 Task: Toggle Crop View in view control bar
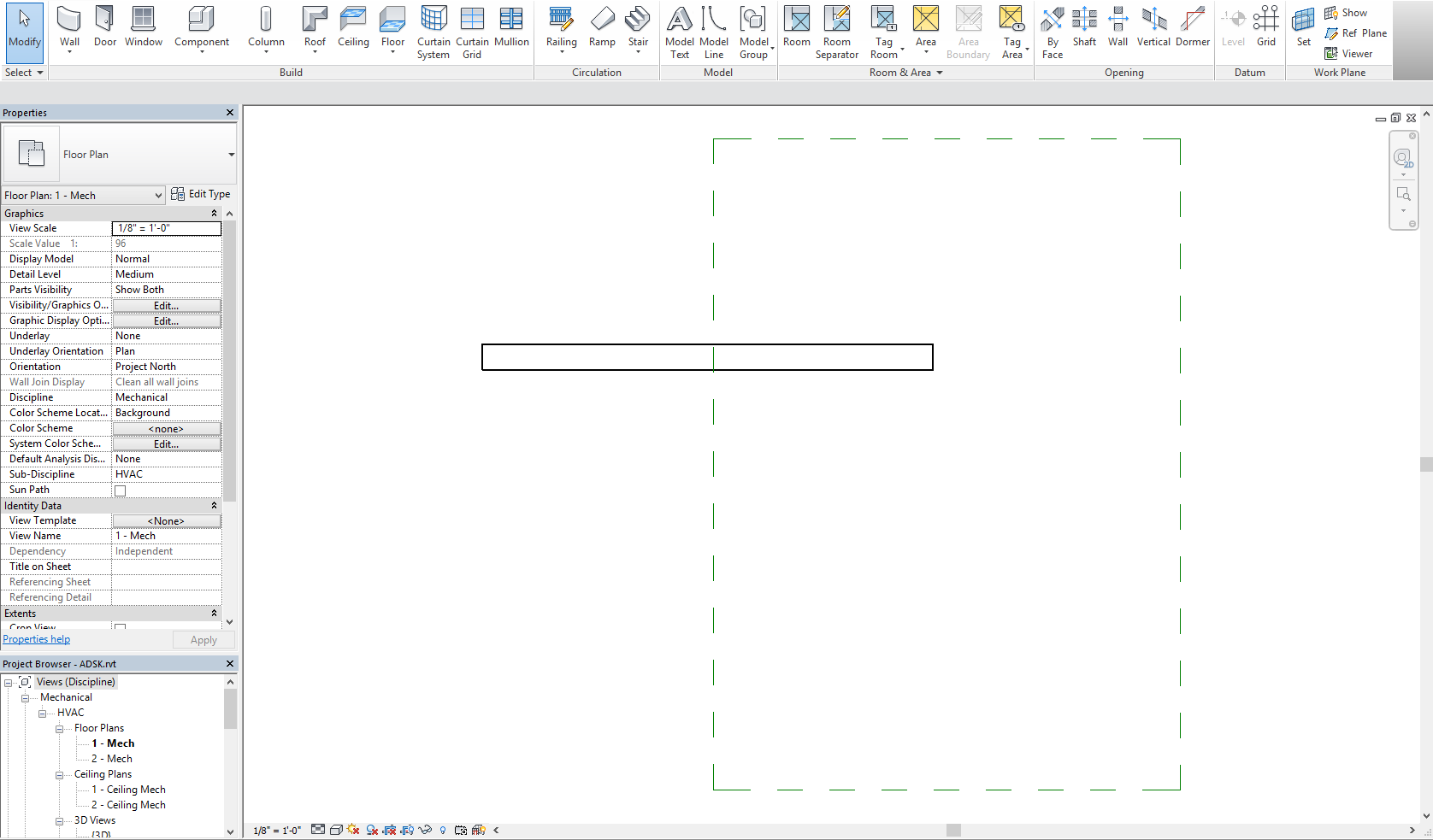click(390, 830)
